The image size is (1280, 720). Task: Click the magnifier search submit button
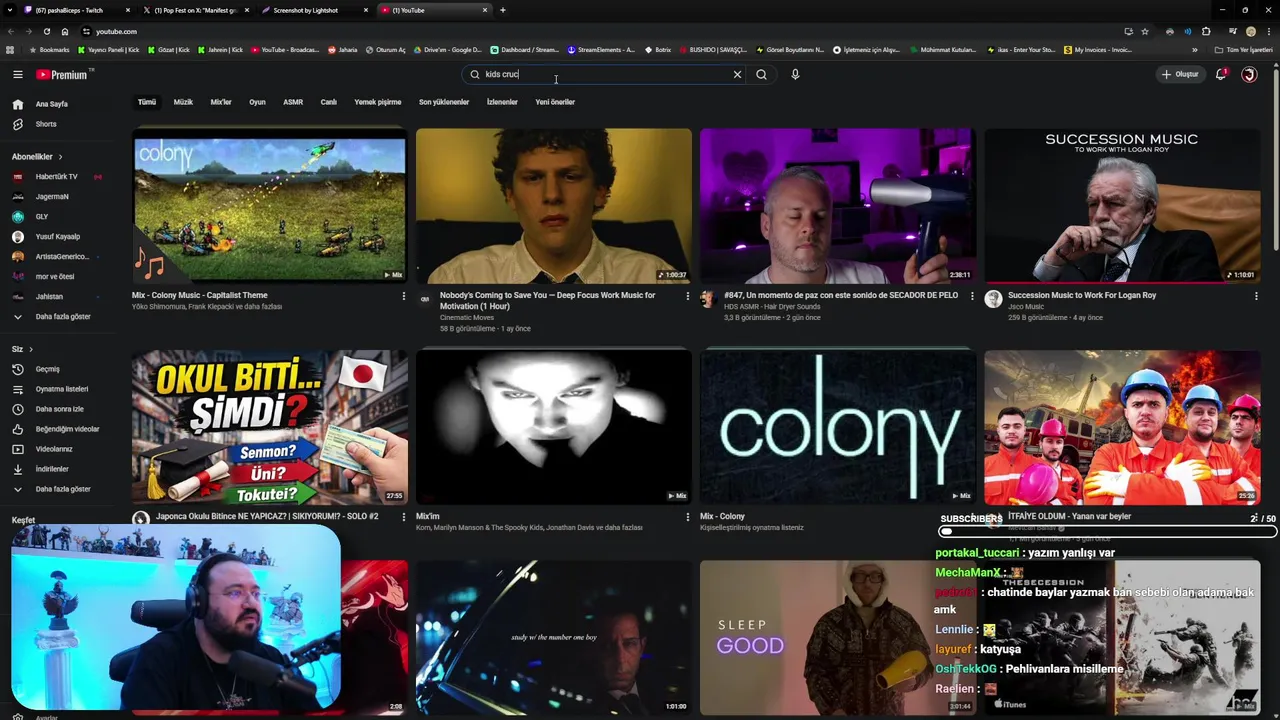click(761, 74)
